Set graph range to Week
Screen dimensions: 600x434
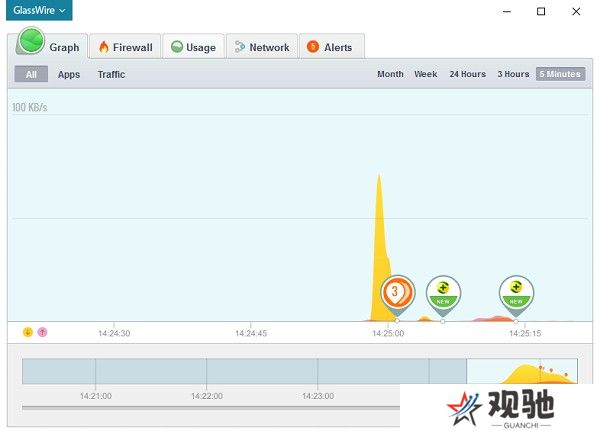point(426,74)
